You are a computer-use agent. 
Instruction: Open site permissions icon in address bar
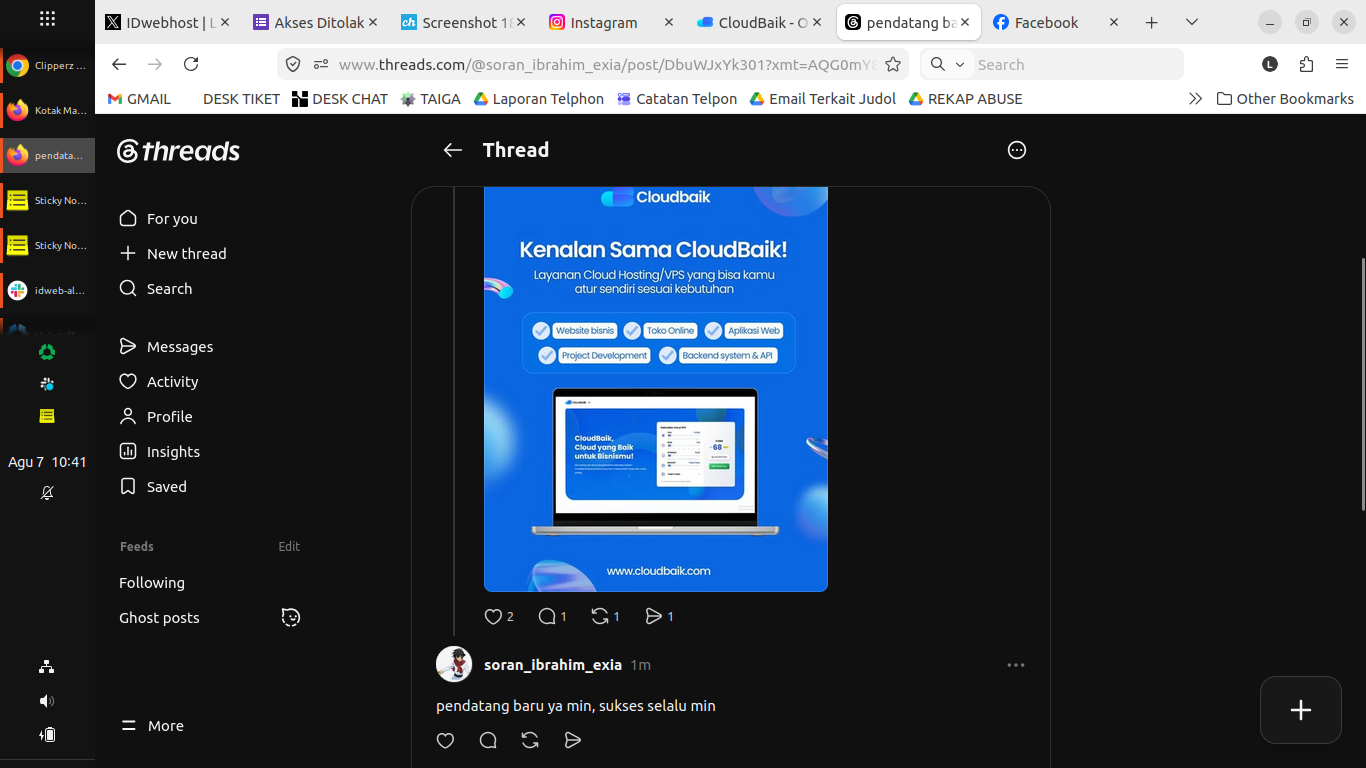point(321,64)
